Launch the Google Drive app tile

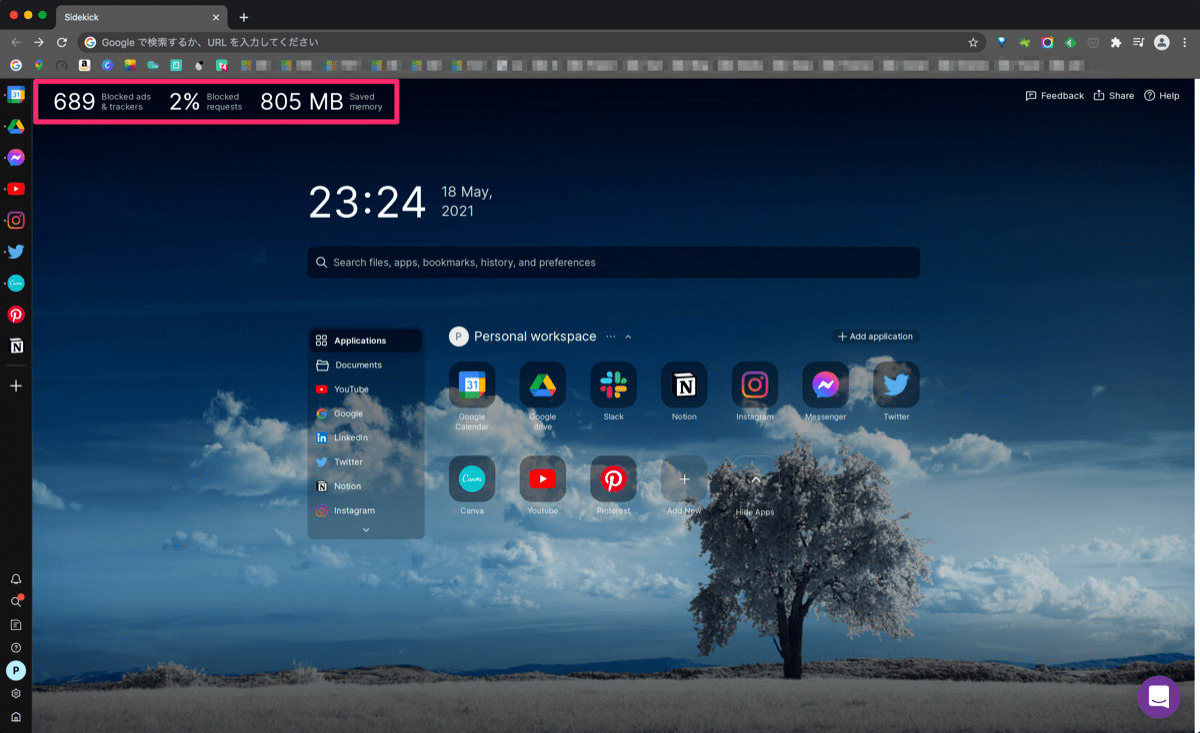pos(543,385)
